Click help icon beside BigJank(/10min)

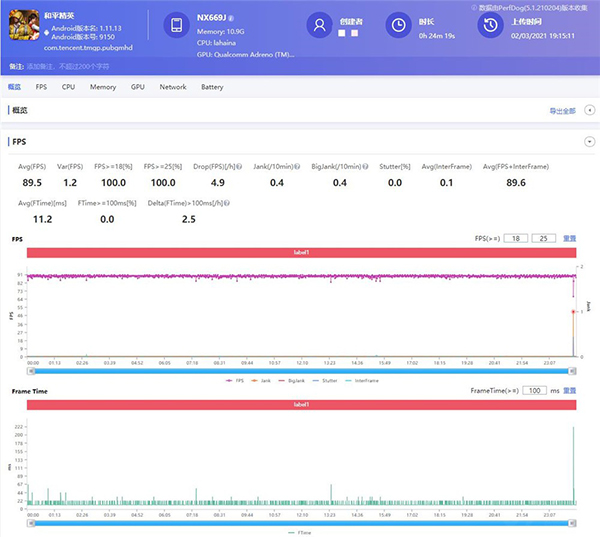367,167
